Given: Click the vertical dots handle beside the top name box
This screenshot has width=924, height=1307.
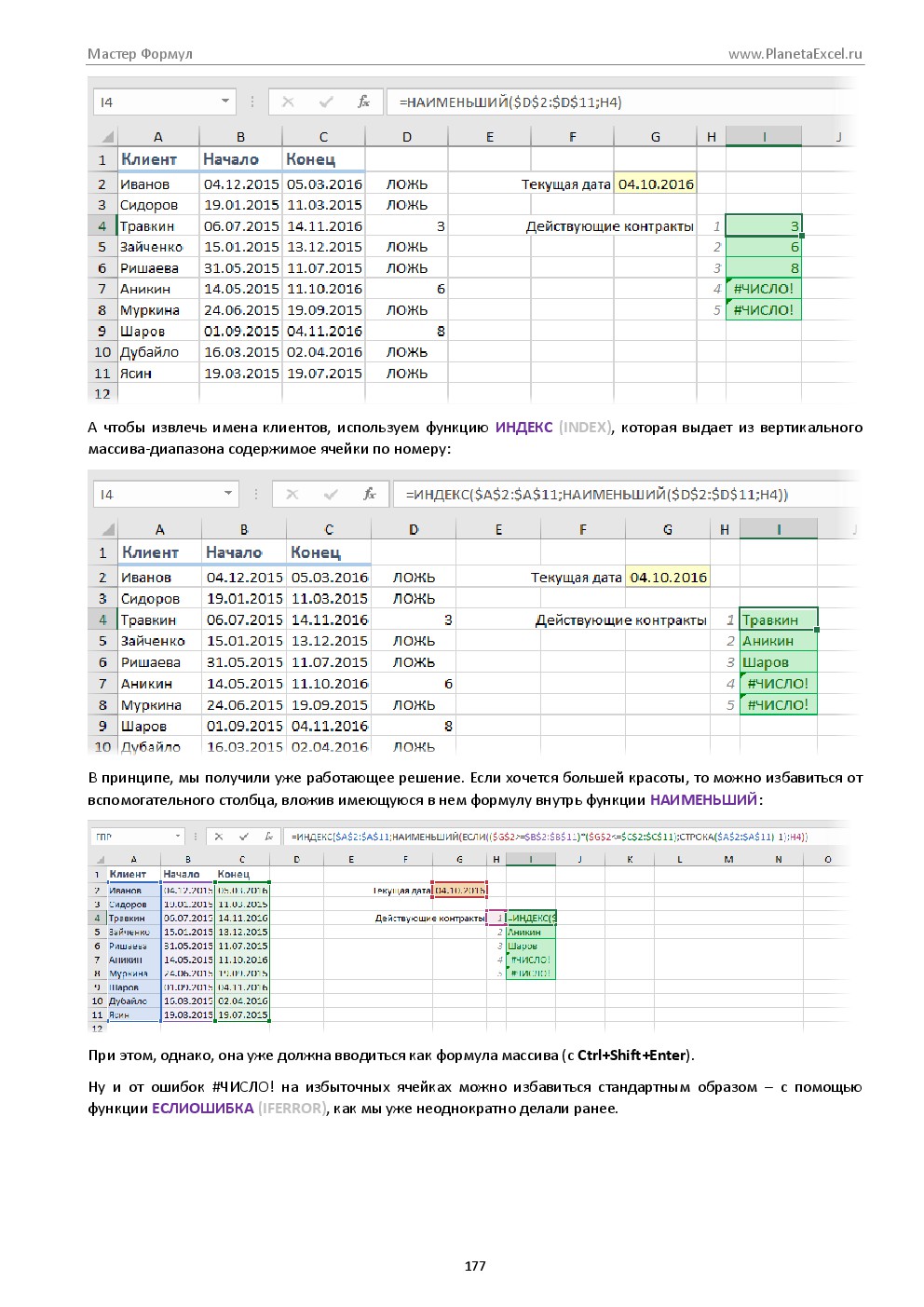Looking at the screenshot, I should click(252, 102).
